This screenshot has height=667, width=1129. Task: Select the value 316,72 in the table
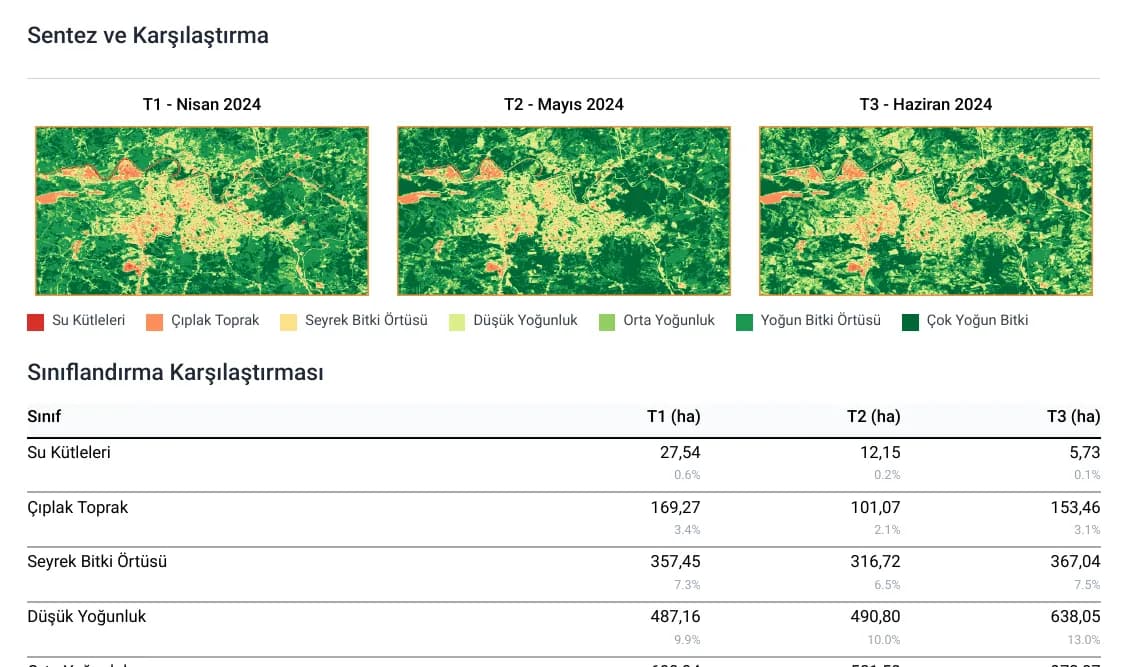click(876, 561)
